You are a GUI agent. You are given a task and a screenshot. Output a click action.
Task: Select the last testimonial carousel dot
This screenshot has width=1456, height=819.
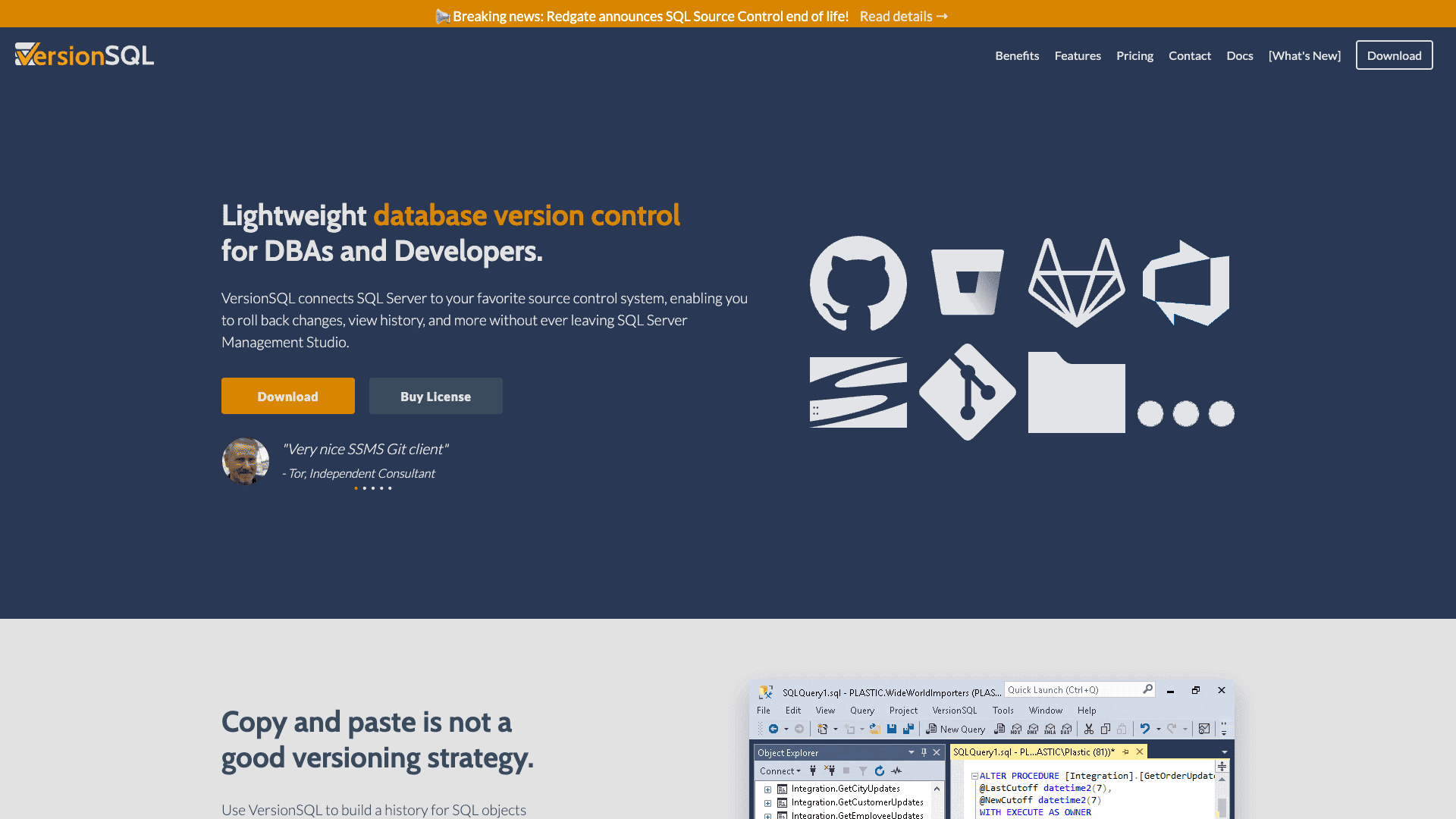click(x=390, y=488)
